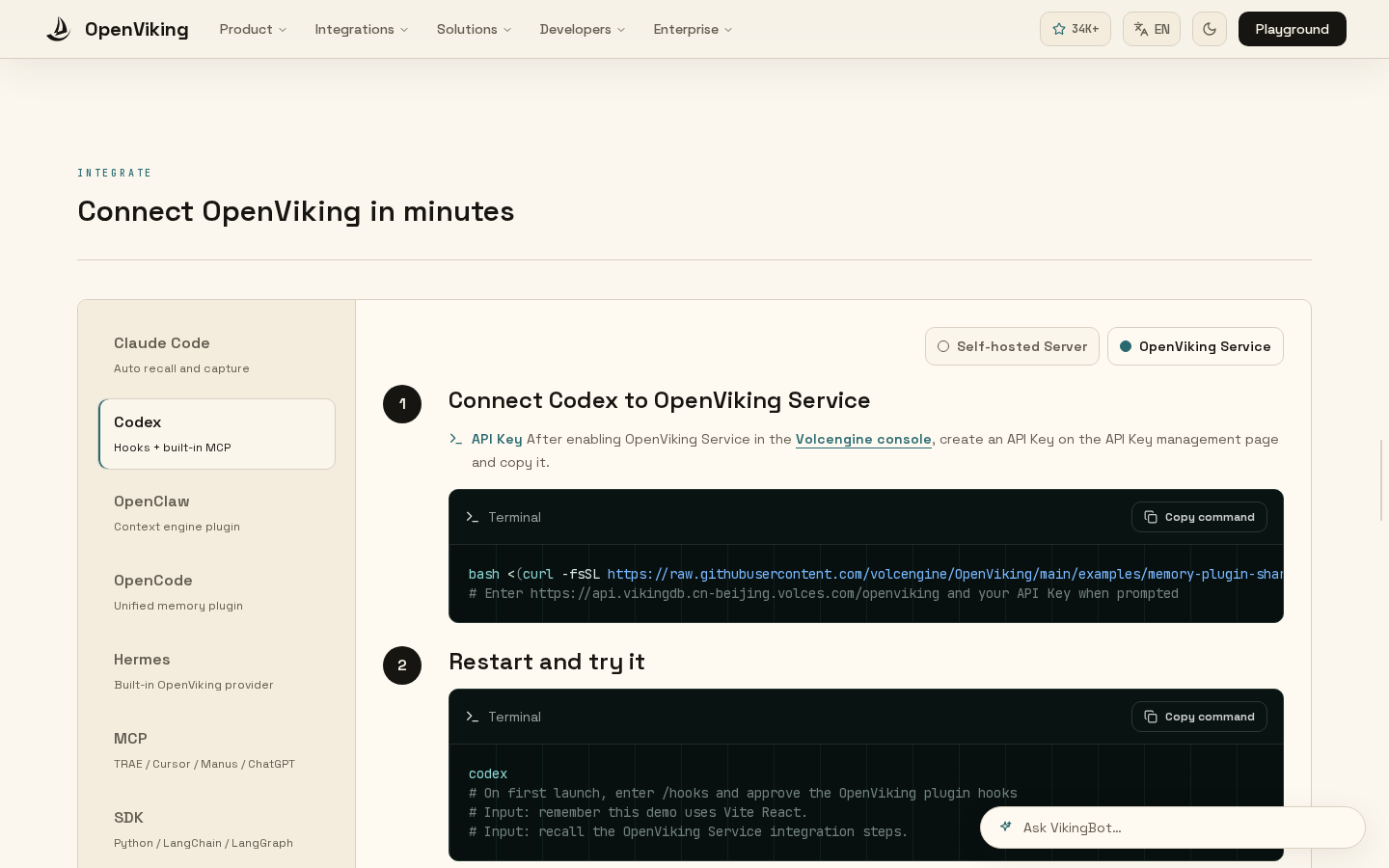Click the OpenViking brand name
The image size is (1389, 868).
tap(137, 29)
